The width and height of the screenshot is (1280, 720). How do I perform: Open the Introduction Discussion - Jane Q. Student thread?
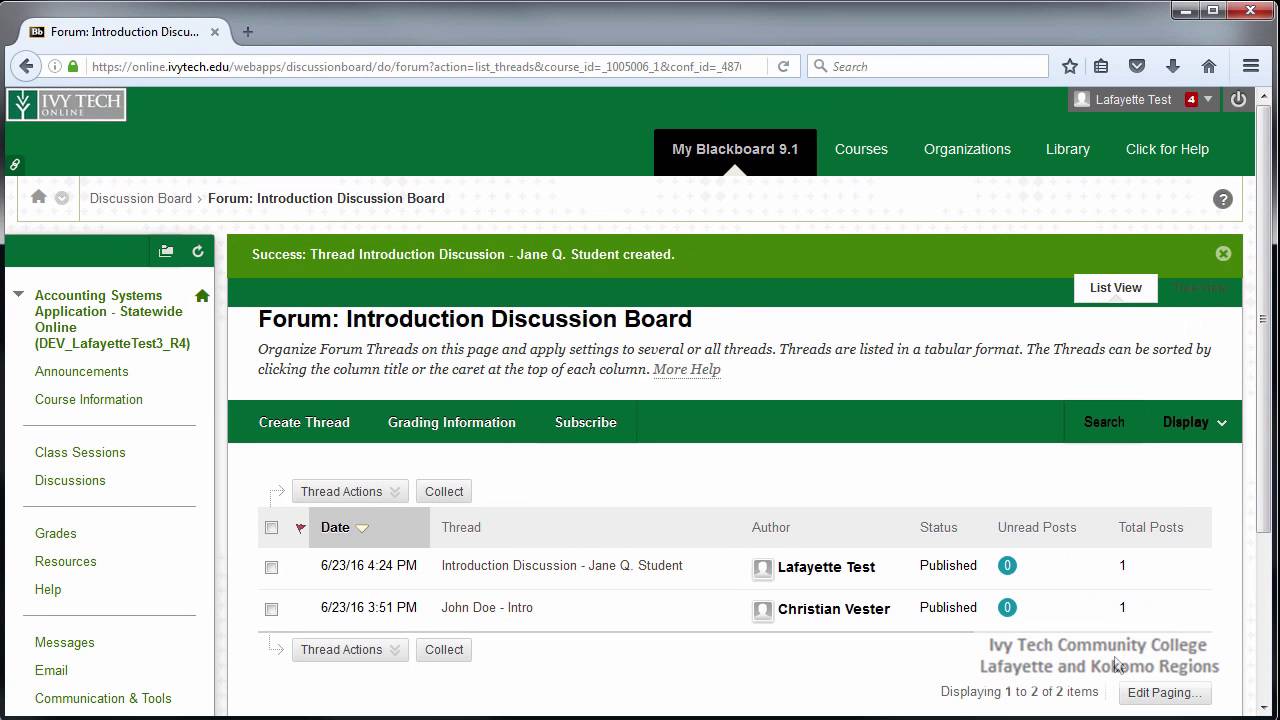[x=562, y=565]
